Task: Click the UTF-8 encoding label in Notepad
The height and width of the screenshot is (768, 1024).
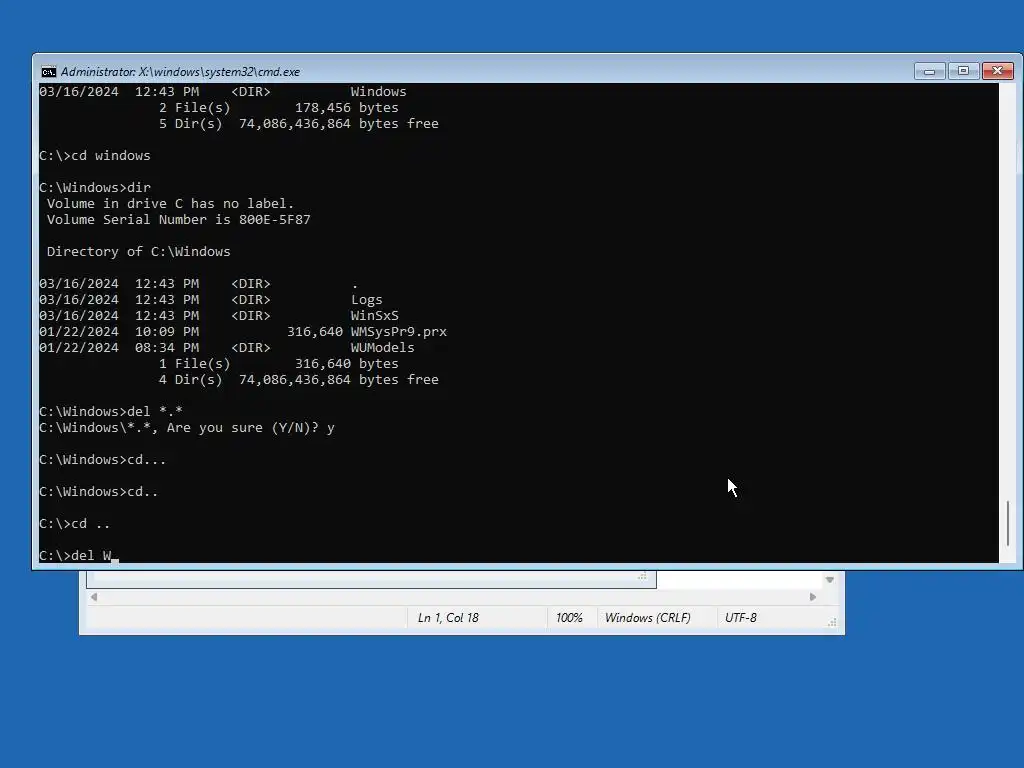Action: point(741,618)
